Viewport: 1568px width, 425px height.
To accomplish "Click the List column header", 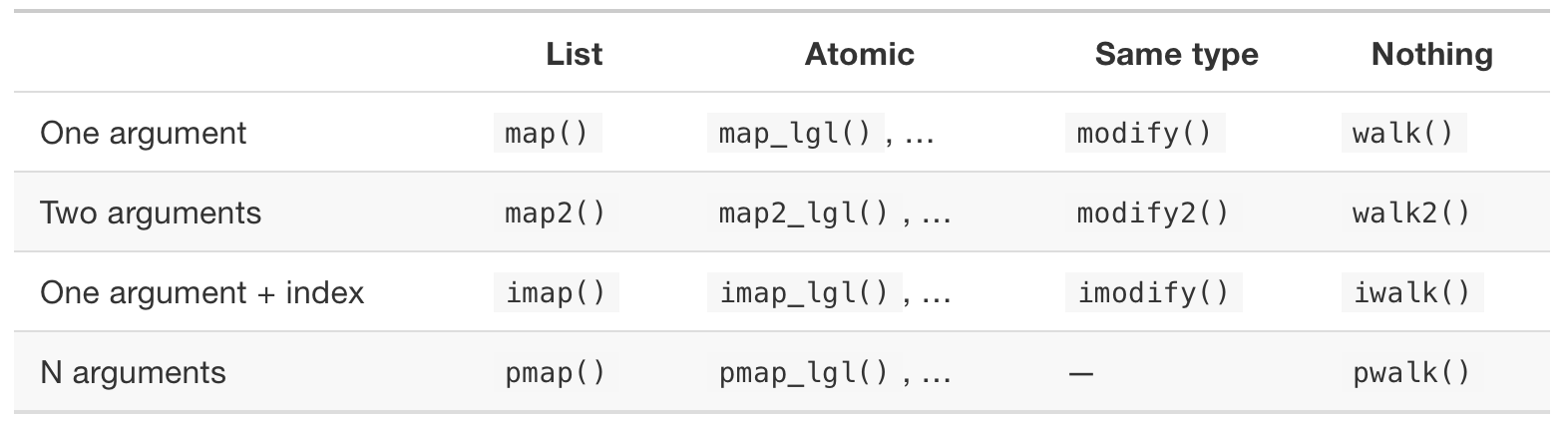I will pos(575,54).
